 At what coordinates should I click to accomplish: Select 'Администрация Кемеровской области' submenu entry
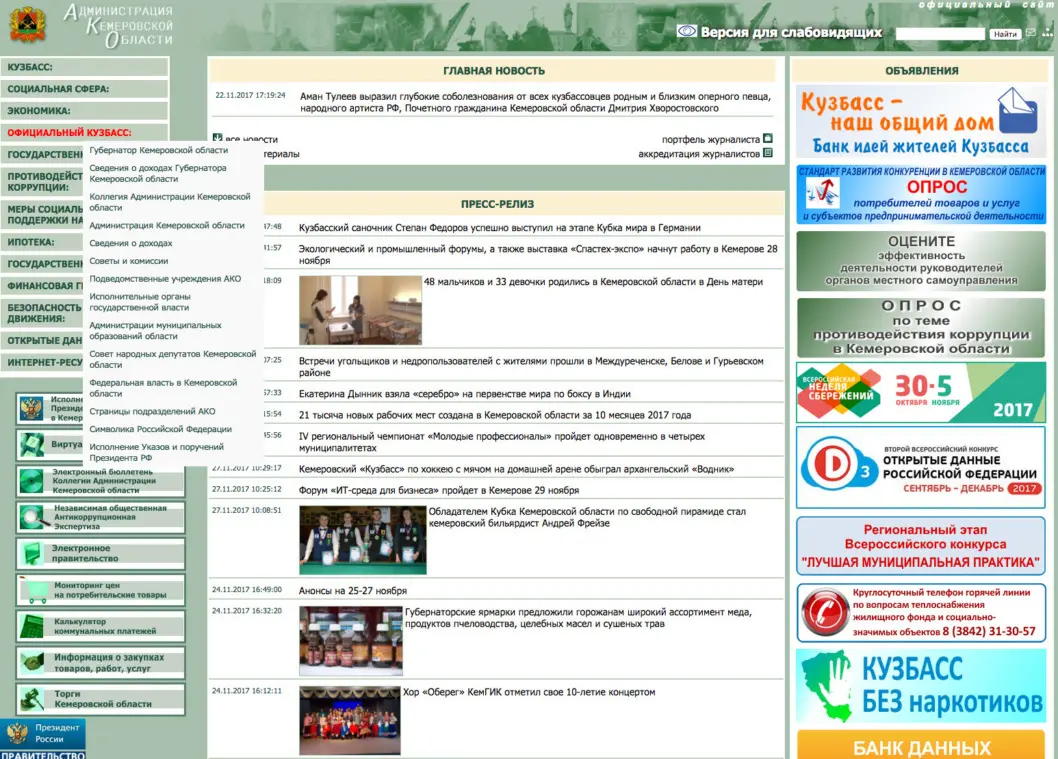click(167, 225)
